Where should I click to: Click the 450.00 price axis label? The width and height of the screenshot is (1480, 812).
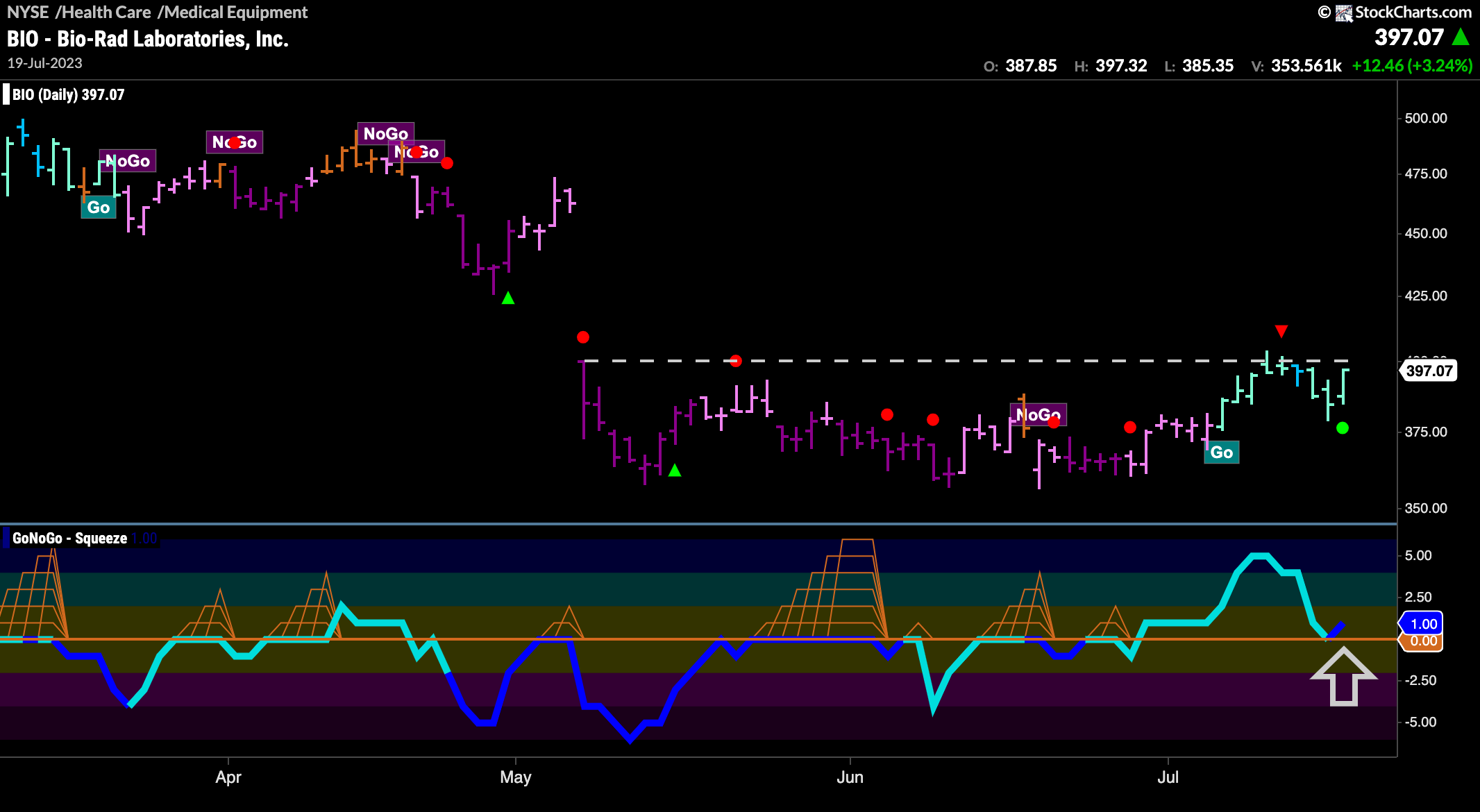[1426, 233]
